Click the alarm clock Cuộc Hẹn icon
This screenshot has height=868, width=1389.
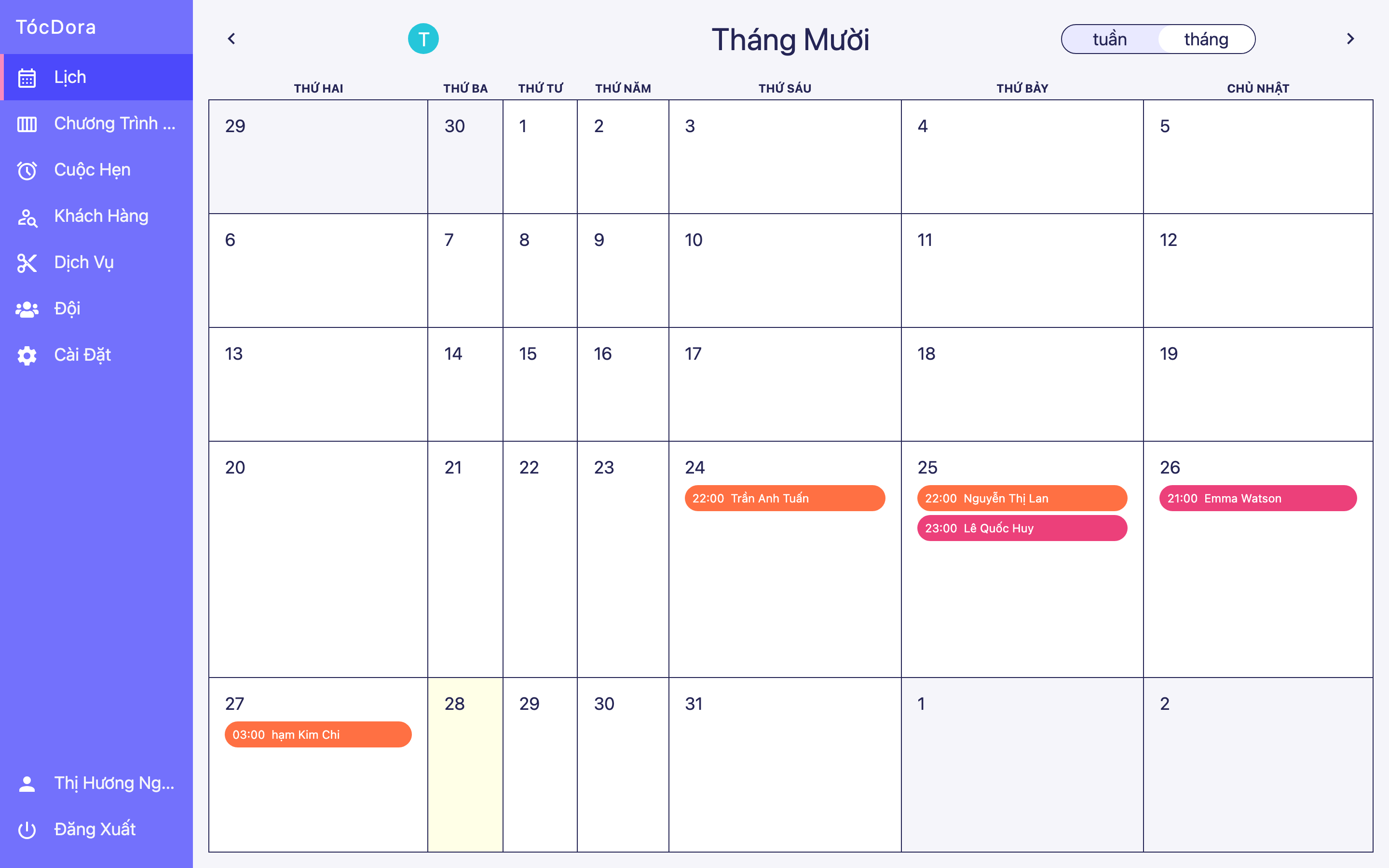point(27,171)
